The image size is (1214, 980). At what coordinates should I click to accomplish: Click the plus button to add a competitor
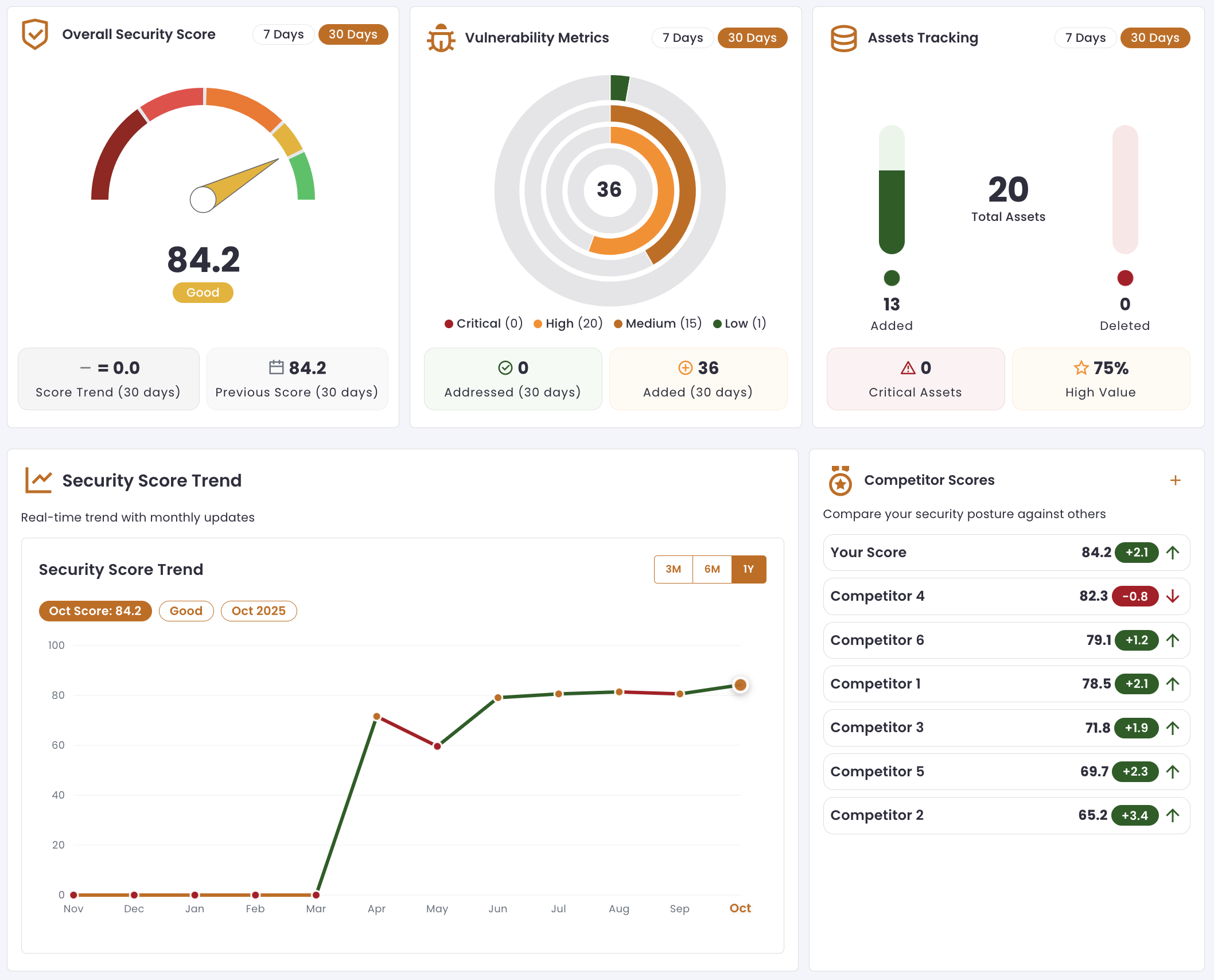(1177, 480)
